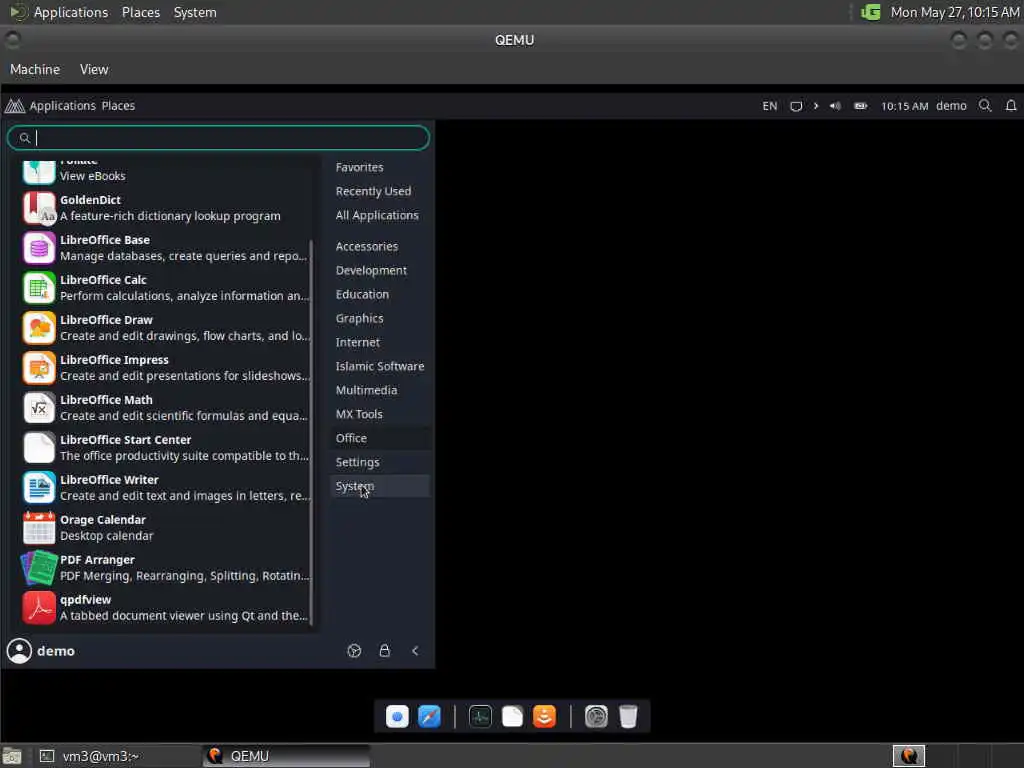Image resolution: width=1024 pixels, height=768 pixels.
Task: Launch LibreOffice Writer icon
Action: click(39, 488)
